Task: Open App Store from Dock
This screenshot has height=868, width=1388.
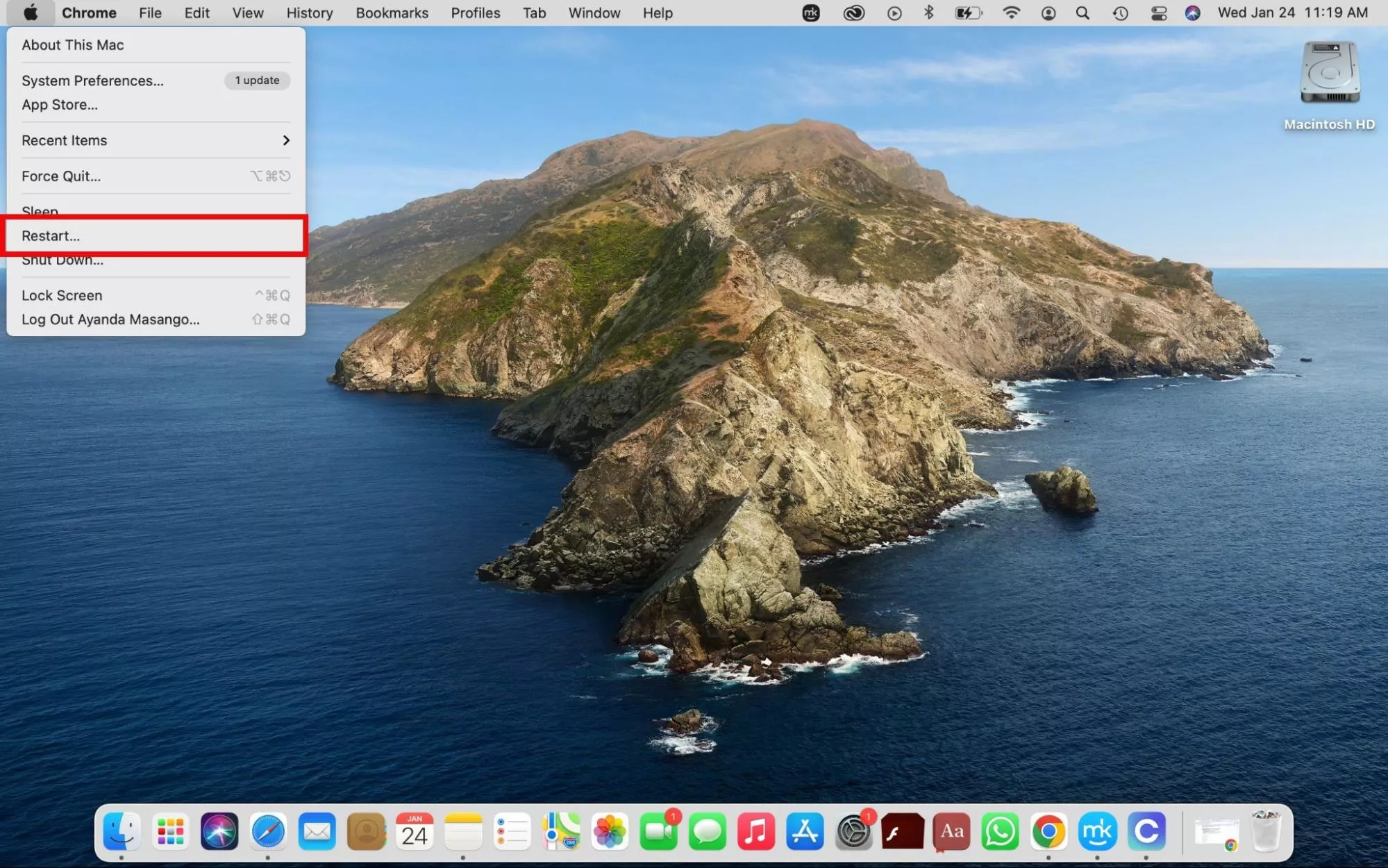Action: 805,830
